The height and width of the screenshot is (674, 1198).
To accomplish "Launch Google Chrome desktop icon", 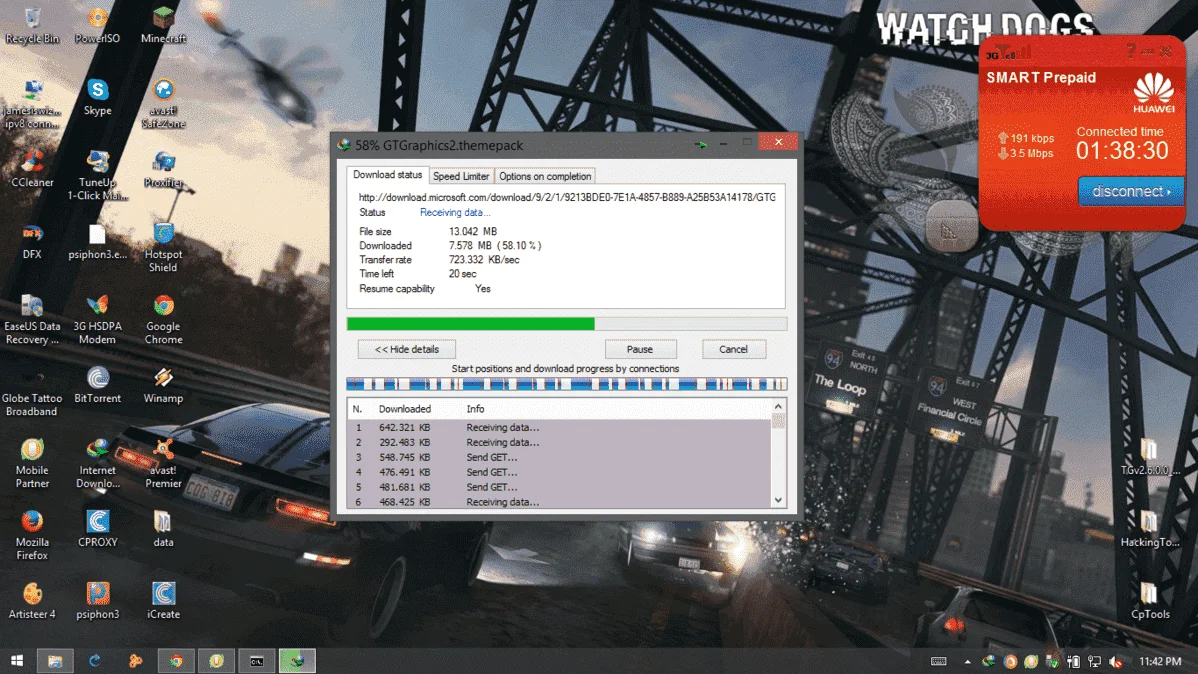I will [x=163, y=319].
